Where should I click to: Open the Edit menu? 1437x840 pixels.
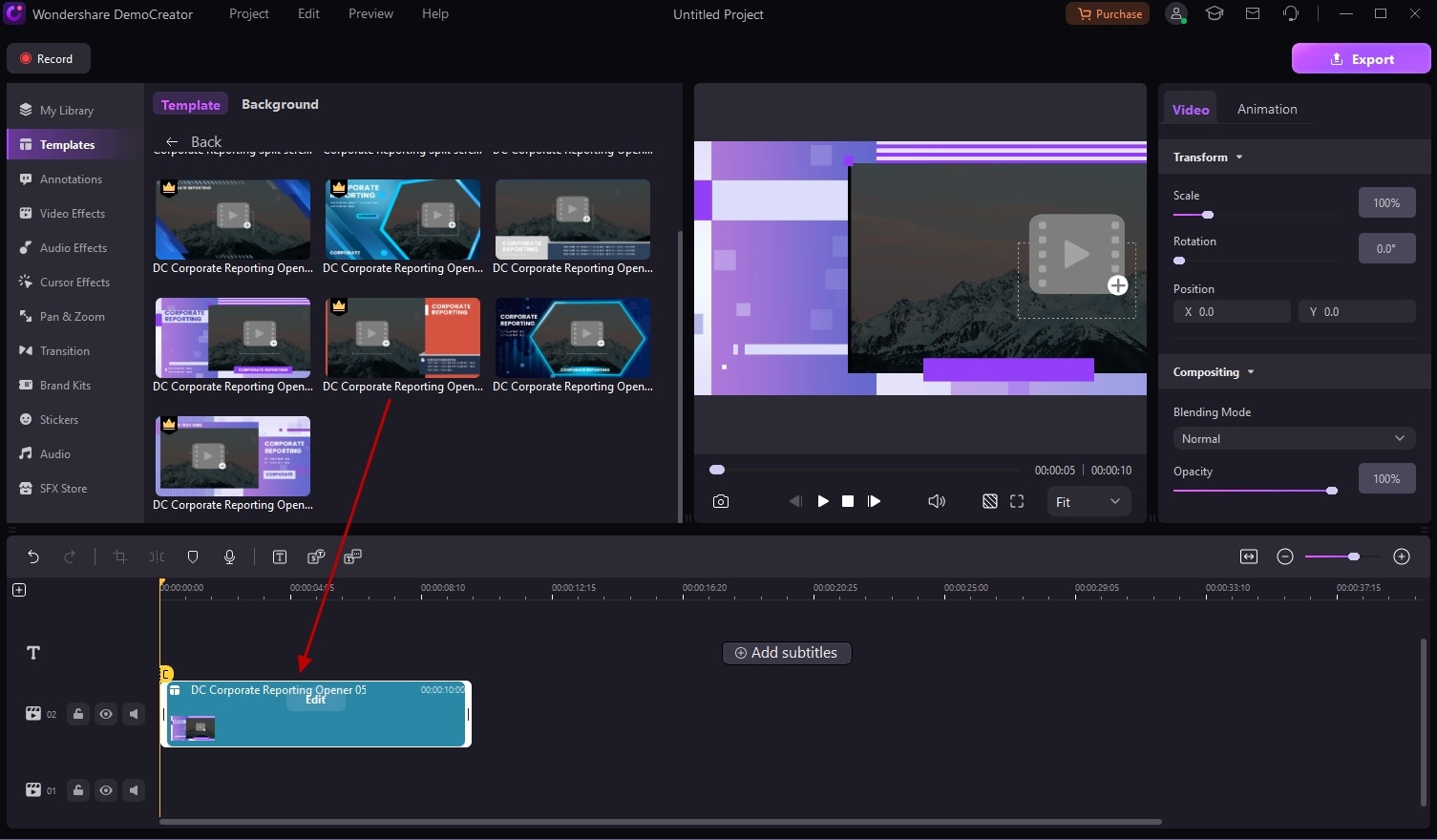click(308, 14)
